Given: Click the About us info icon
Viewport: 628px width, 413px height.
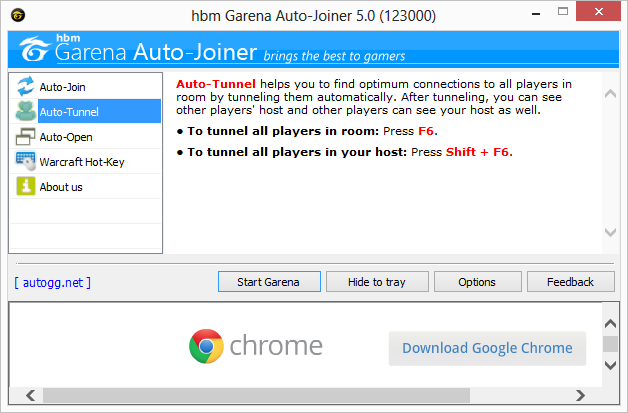Looking at the screenshot, I should 26,186.
